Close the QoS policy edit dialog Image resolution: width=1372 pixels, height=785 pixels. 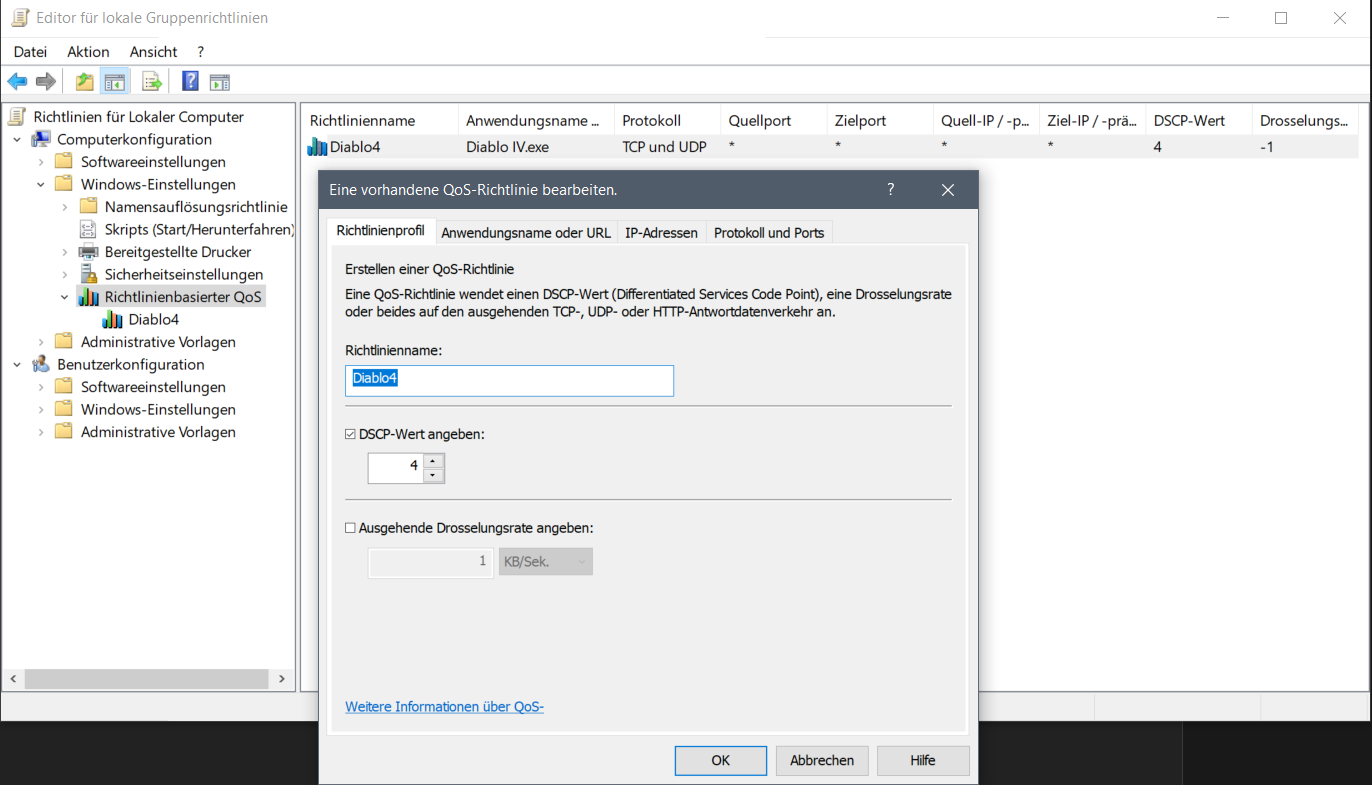point(948,189)
